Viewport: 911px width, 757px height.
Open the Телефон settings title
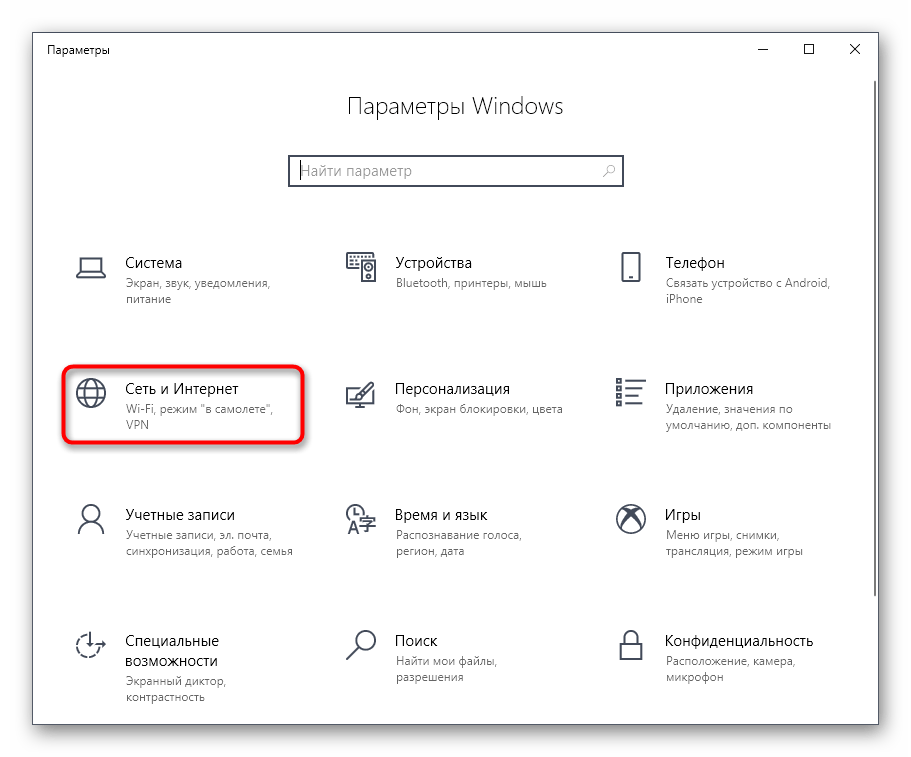tap(695, 263)
